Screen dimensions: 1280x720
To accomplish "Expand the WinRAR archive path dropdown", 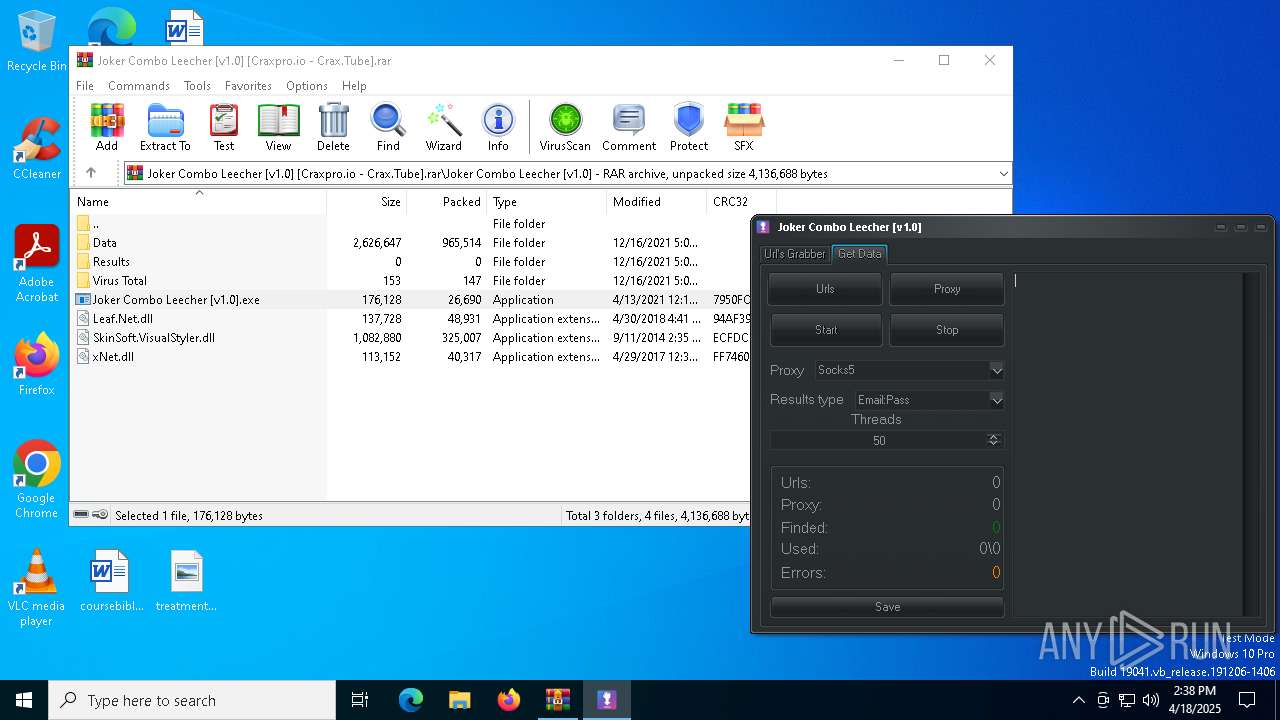I will (1003, 174).
